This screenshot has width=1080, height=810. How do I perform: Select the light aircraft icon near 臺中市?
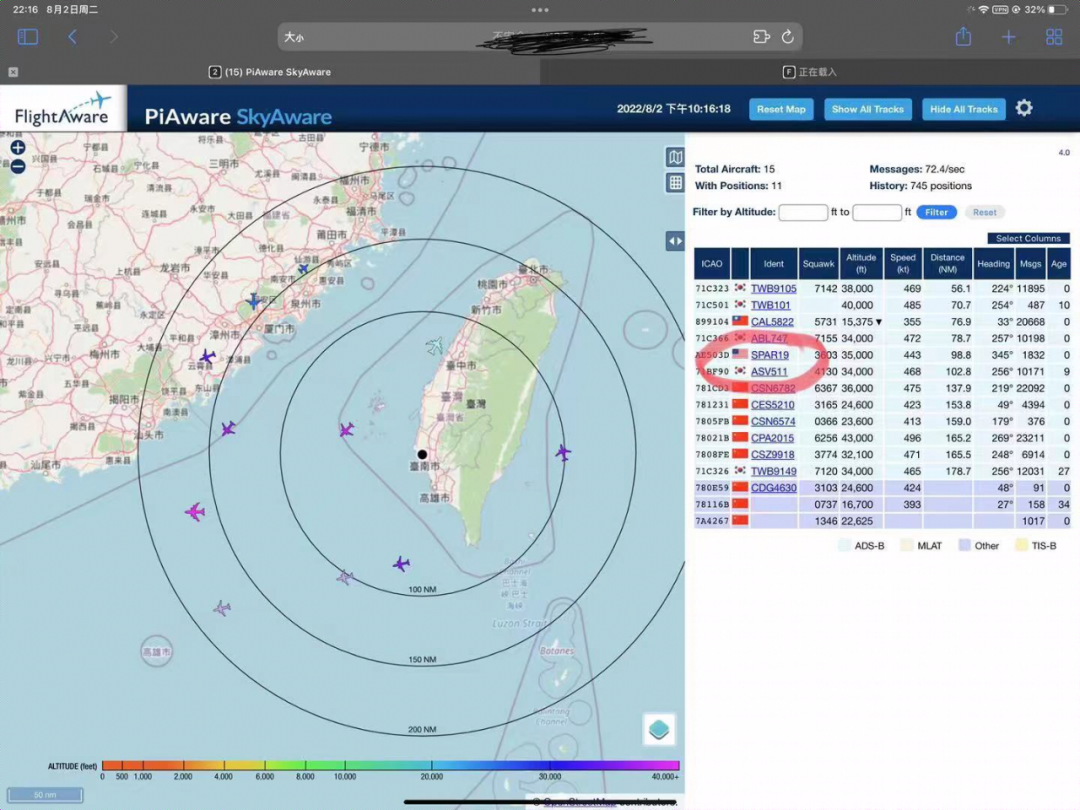click(x=434, y=345)
